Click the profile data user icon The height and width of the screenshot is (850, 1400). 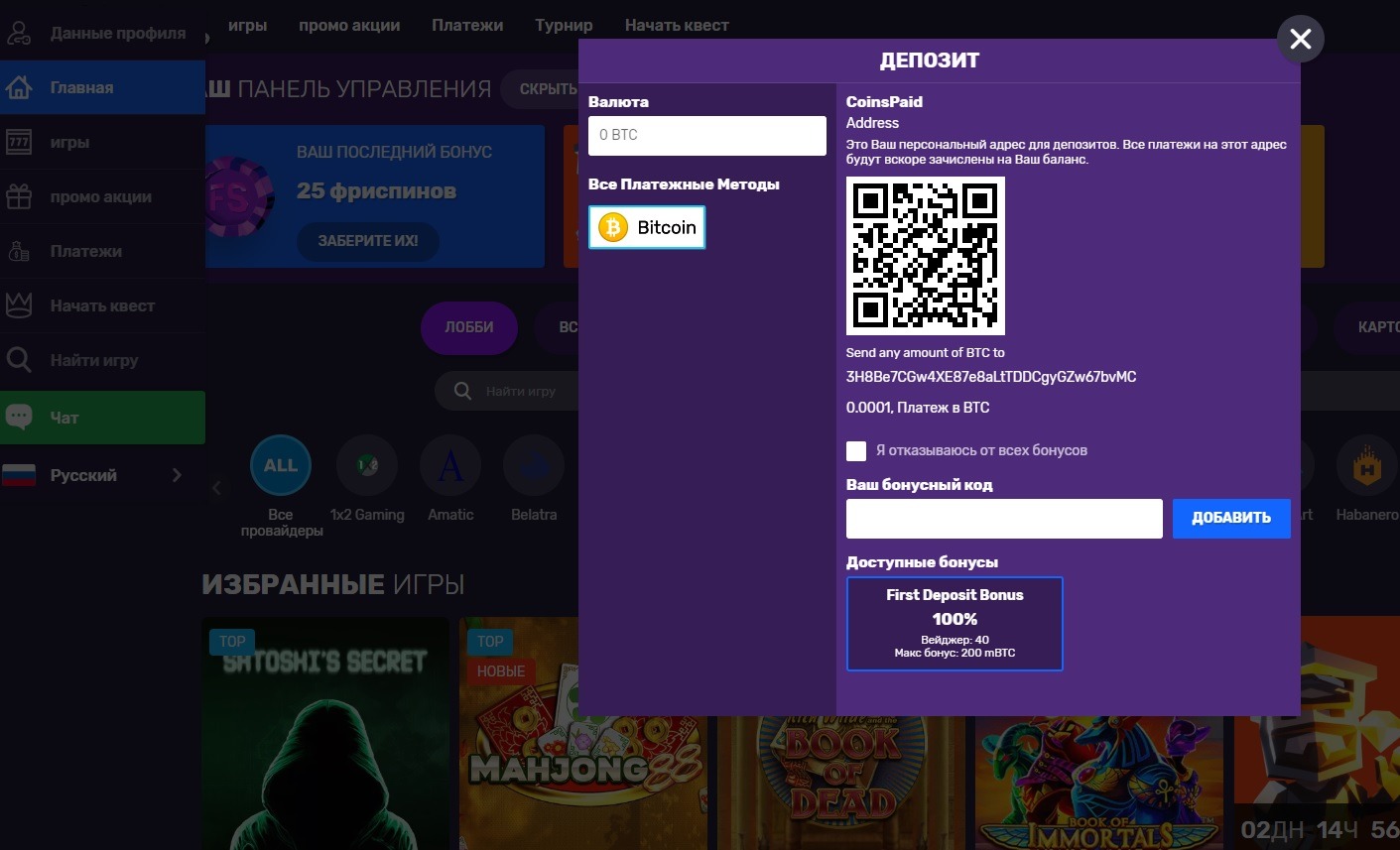pos(19,33)
